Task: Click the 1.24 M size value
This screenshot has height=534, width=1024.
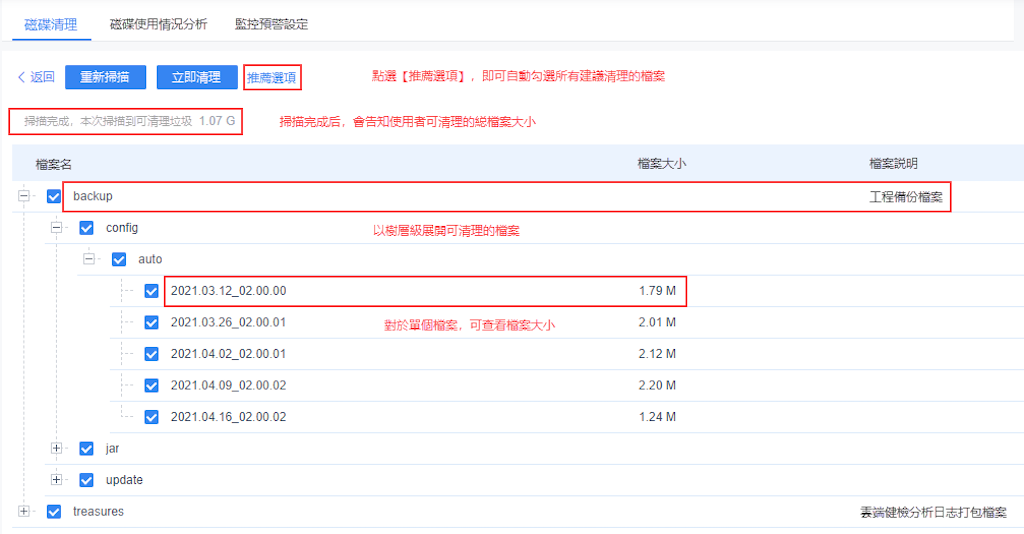Action: click(657, 416)
